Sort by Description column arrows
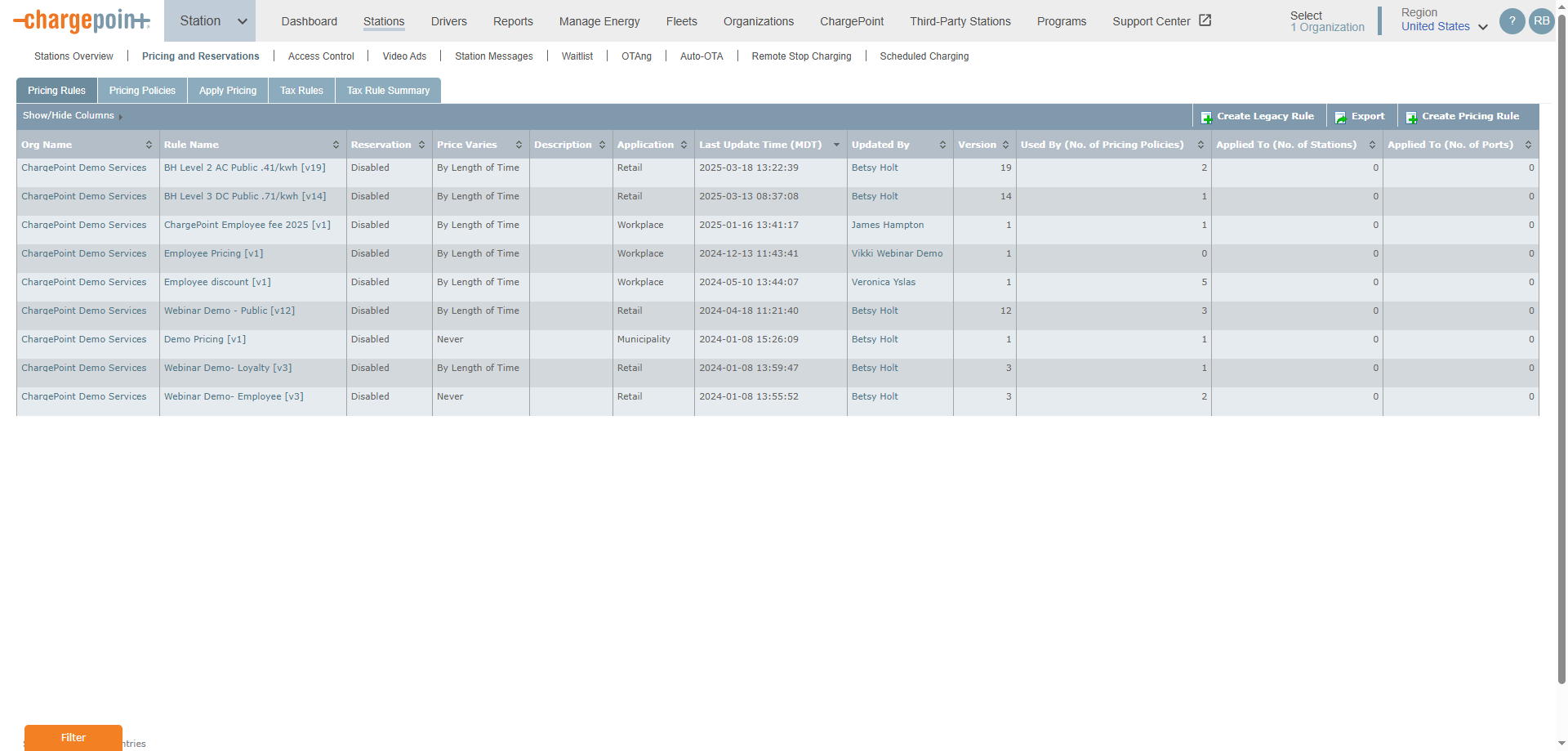The height and width of the screenshot is (751, 1568). coord(602,145)
